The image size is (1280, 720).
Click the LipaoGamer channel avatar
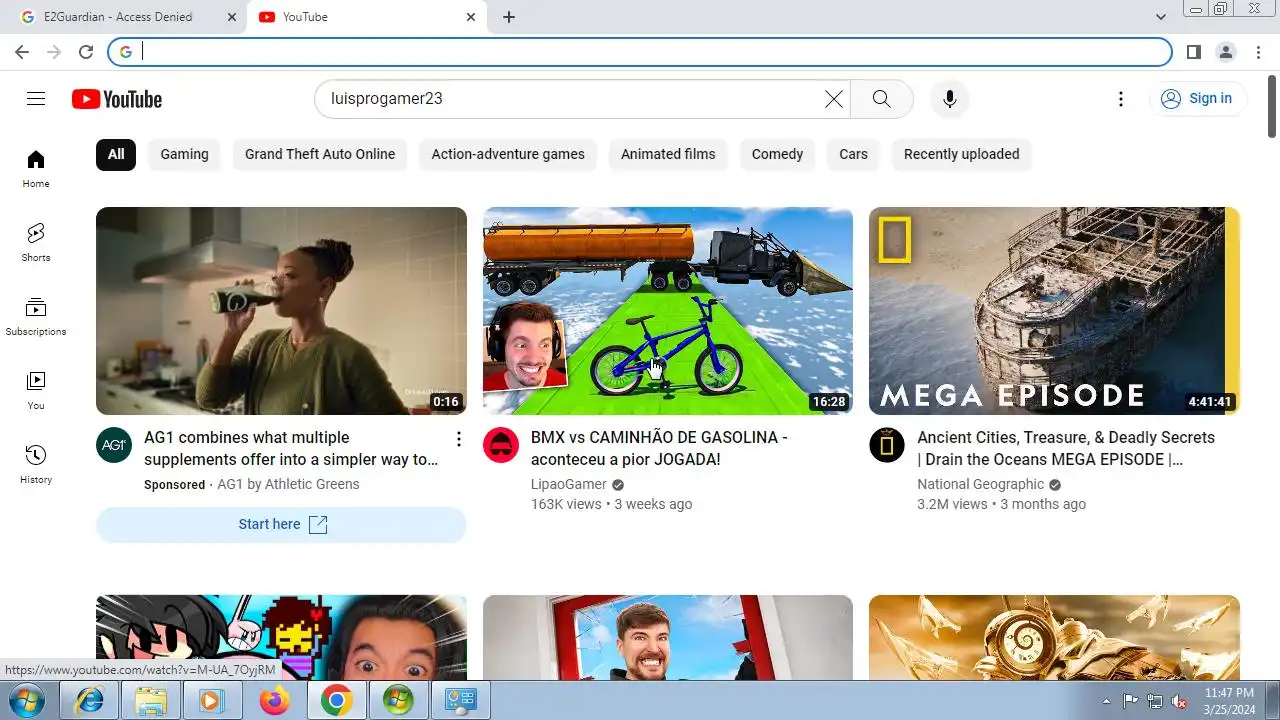tap(501, 445)
